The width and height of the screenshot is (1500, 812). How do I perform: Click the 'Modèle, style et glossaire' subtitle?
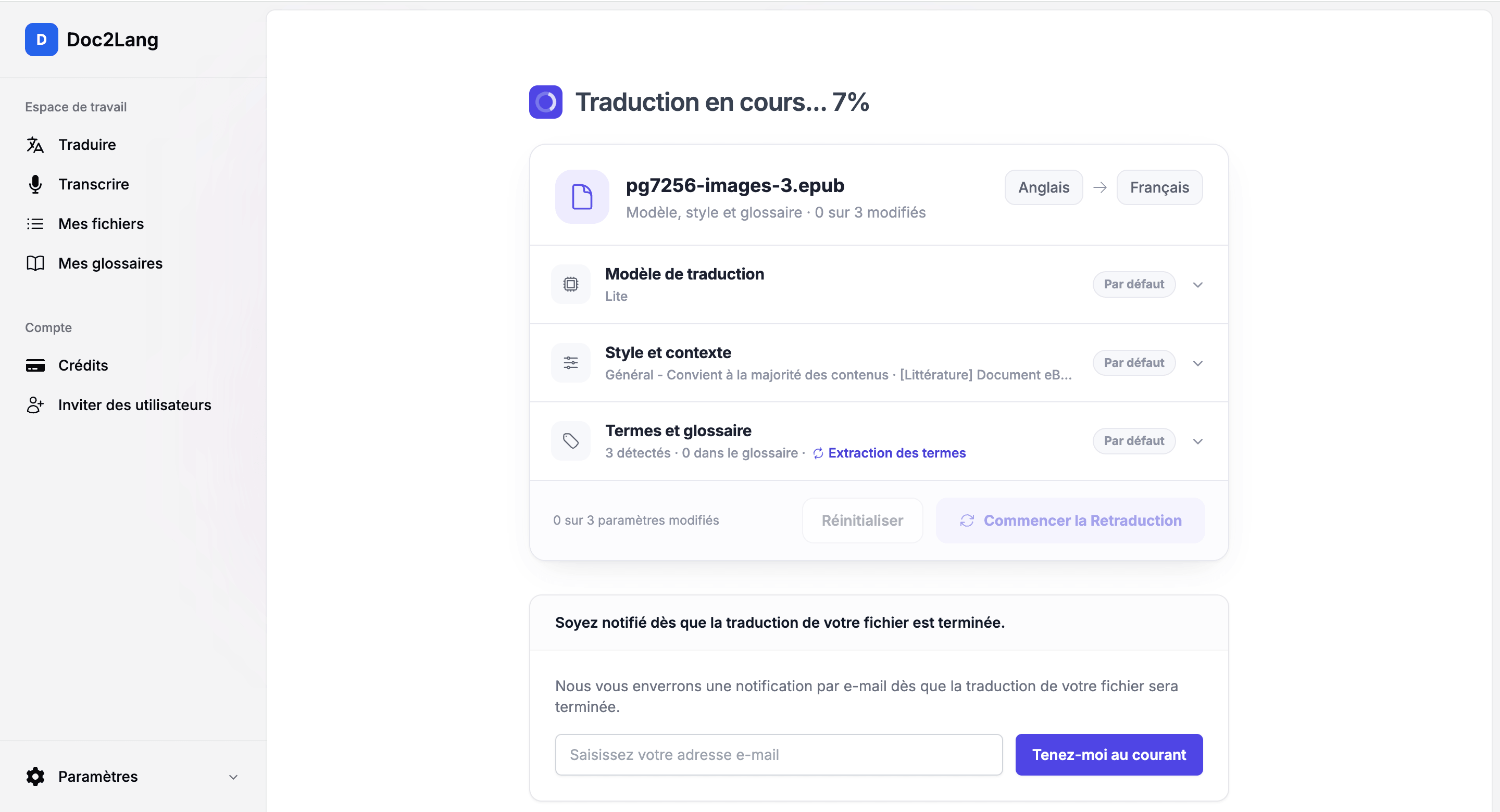(x=714, y=212)
